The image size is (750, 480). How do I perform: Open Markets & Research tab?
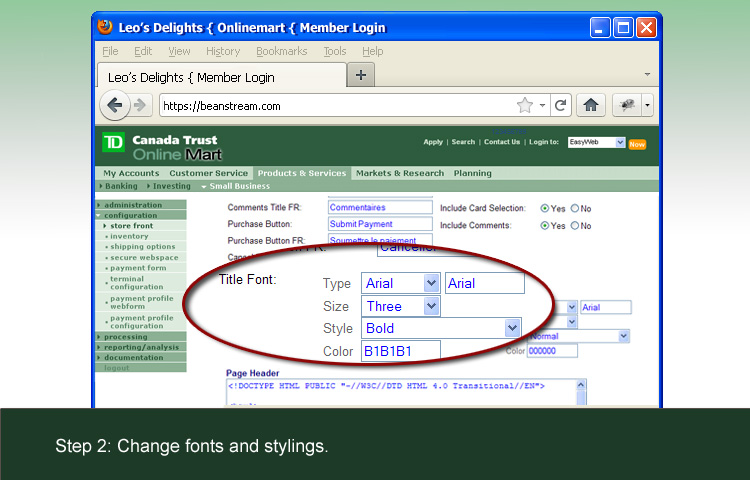[400, 173]
